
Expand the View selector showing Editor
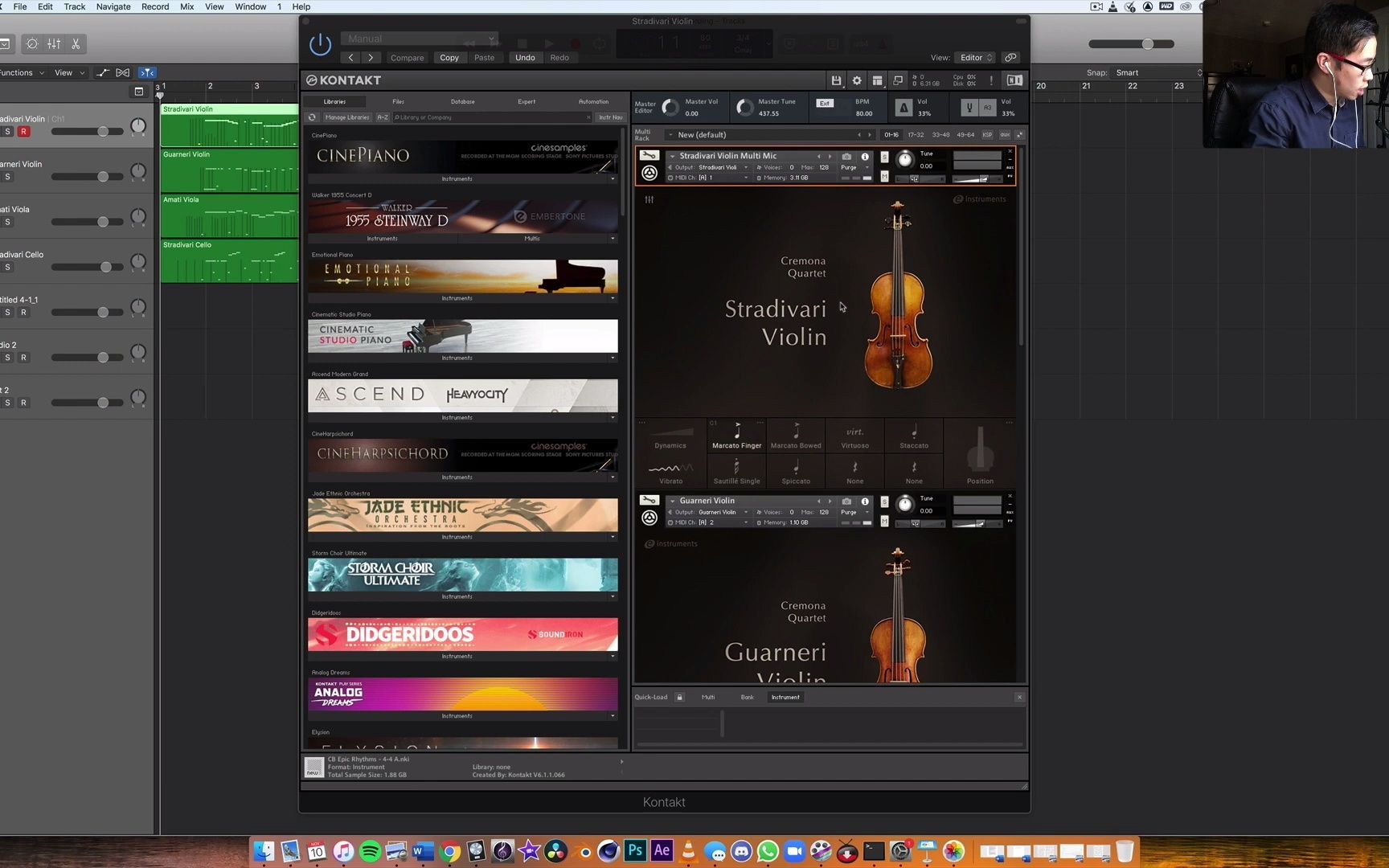click(975, 58)
